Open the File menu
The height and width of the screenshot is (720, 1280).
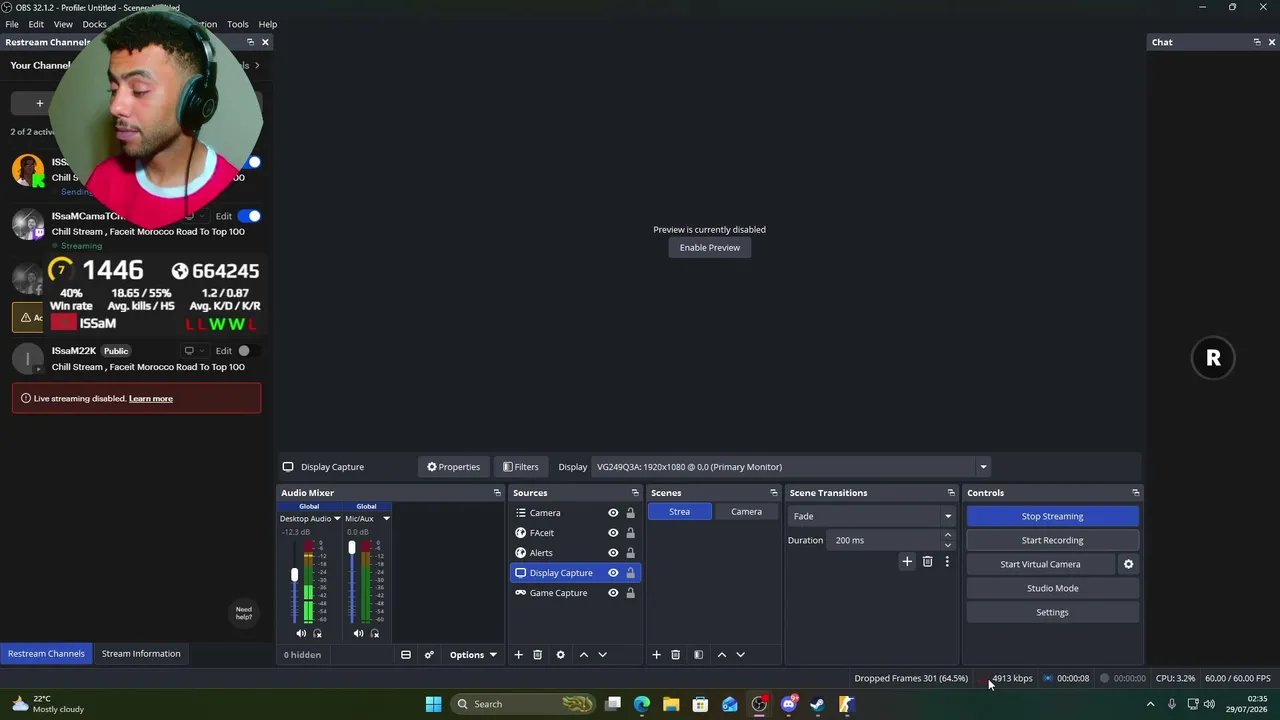click(x=12, y=24)
